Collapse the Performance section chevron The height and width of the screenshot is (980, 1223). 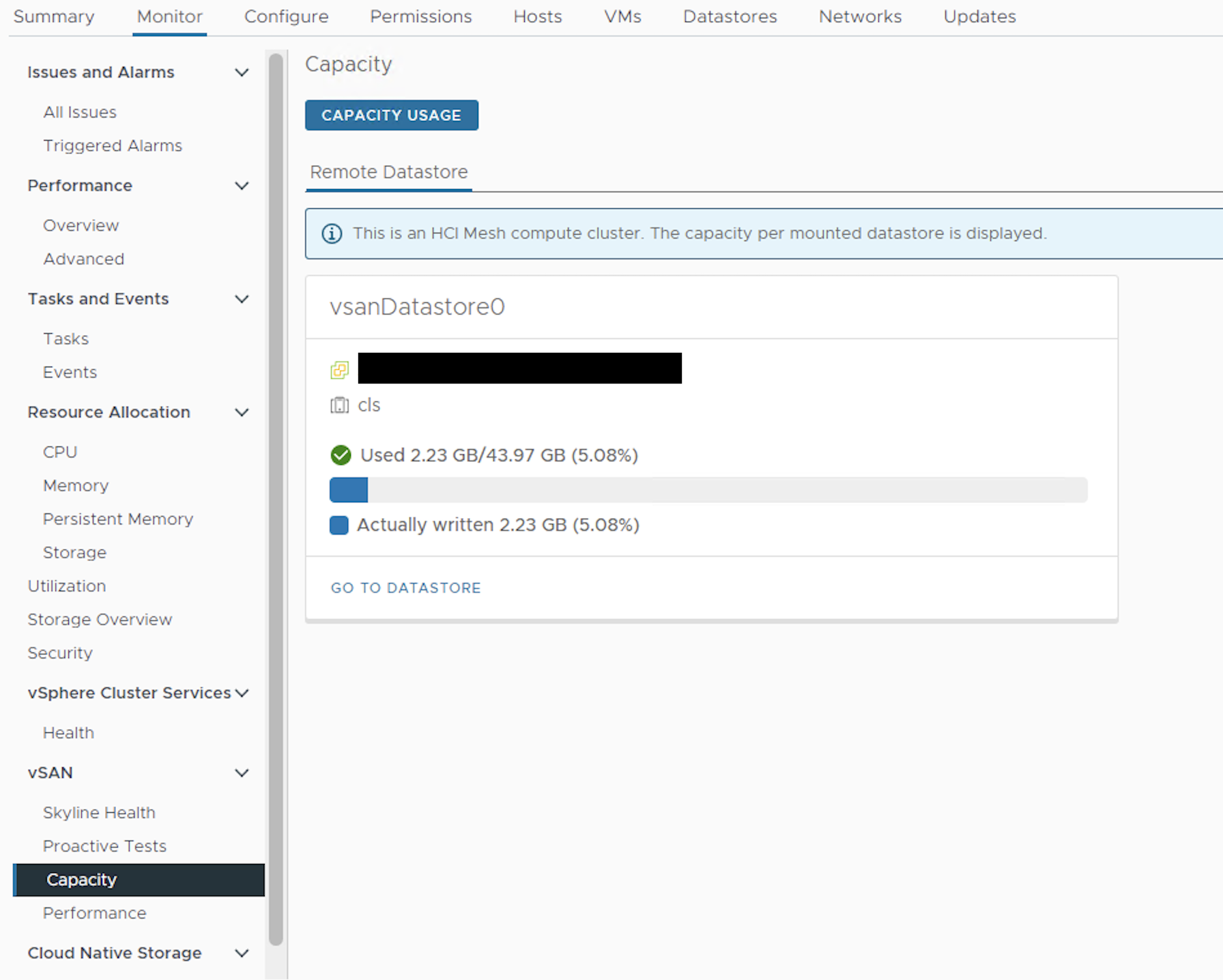242,186
